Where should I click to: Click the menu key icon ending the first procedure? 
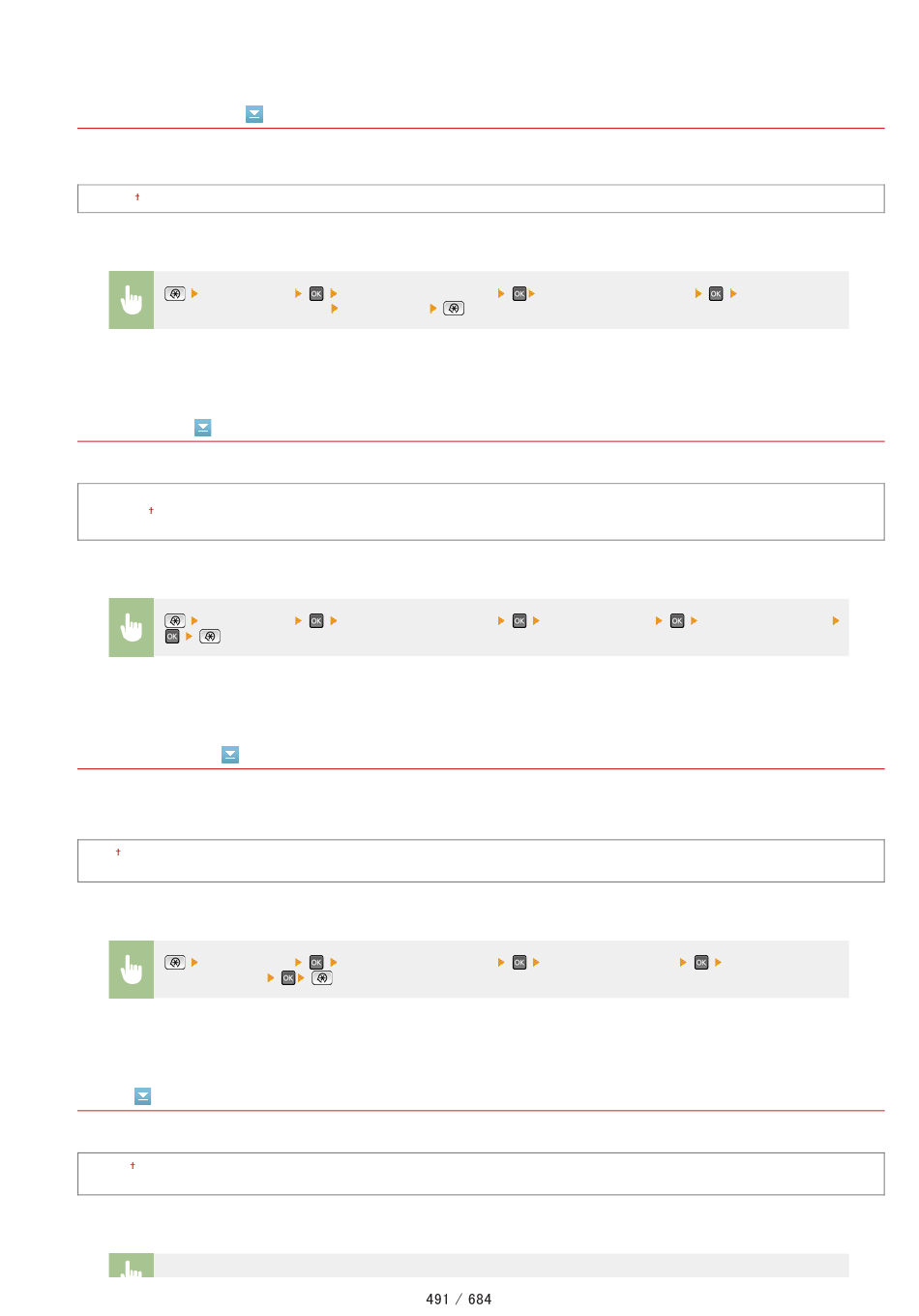click(454, 309)
